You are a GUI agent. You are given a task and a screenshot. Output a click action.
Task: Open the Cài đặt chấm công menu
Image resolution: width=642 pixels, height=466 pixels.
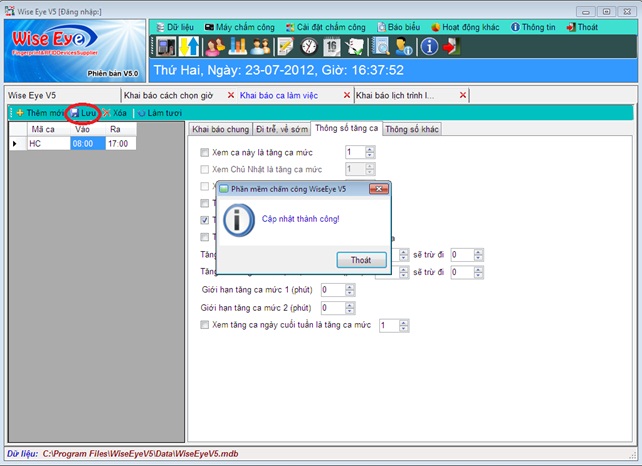pyautogui.click(x=326, y=27)
